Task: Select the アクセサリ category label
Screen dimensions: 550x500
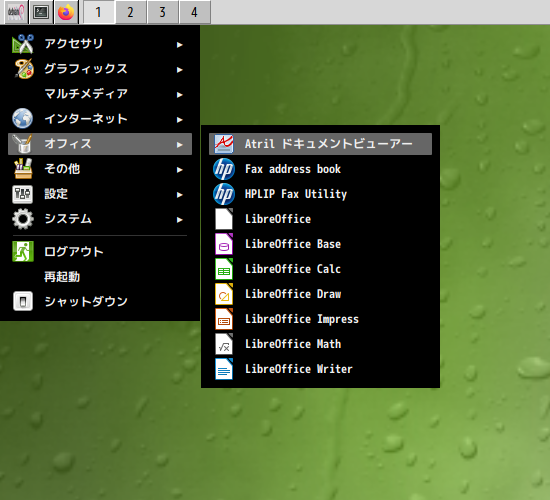Action: click(x=74, y=44)
